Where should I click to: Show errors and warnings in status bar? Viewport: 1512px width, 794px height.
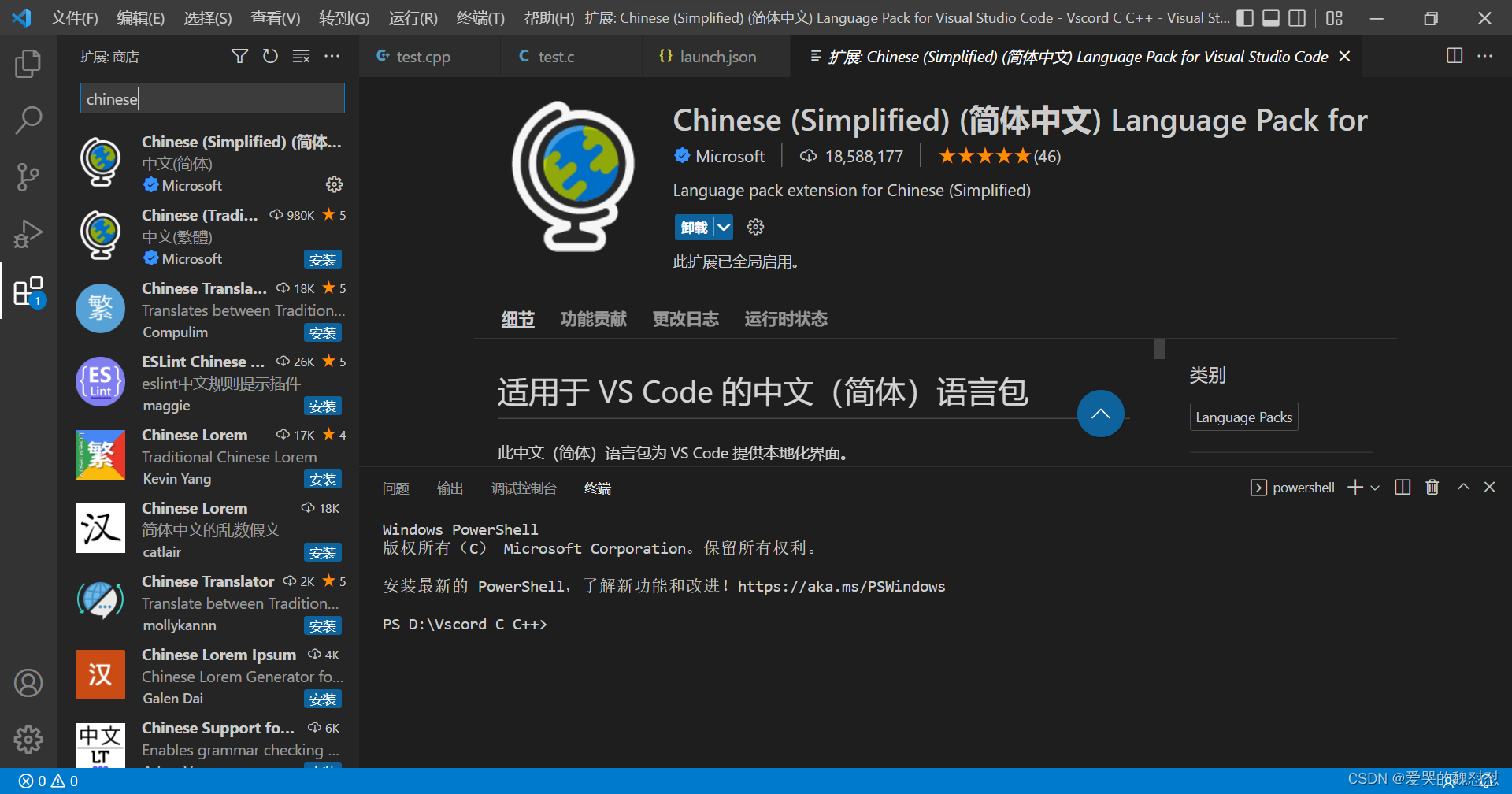click(49, 781)
